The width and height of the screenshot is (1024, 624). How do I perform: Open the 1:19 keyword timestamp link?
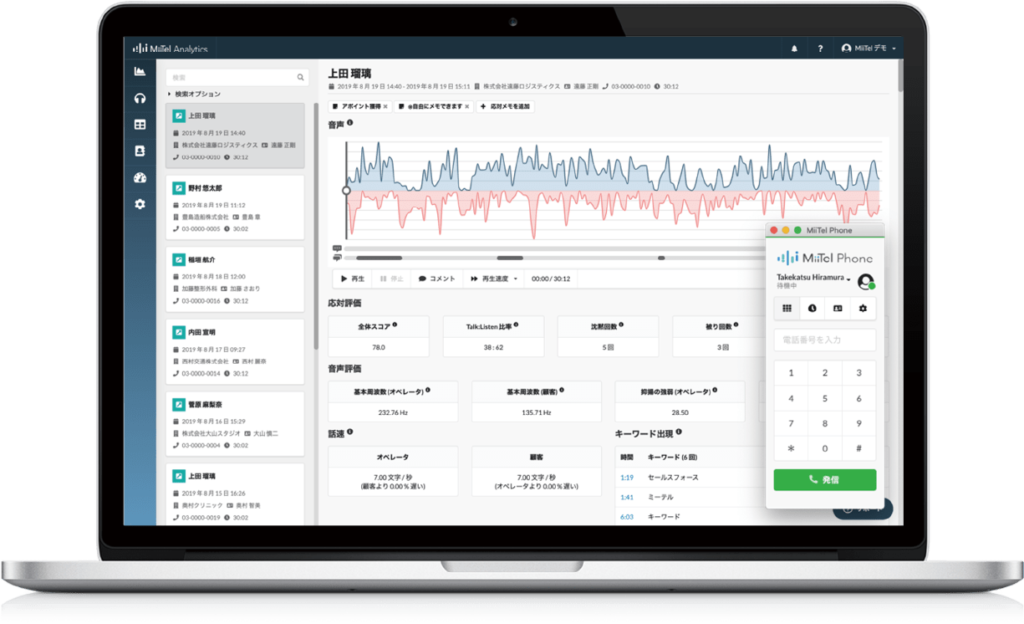[627, 478]
